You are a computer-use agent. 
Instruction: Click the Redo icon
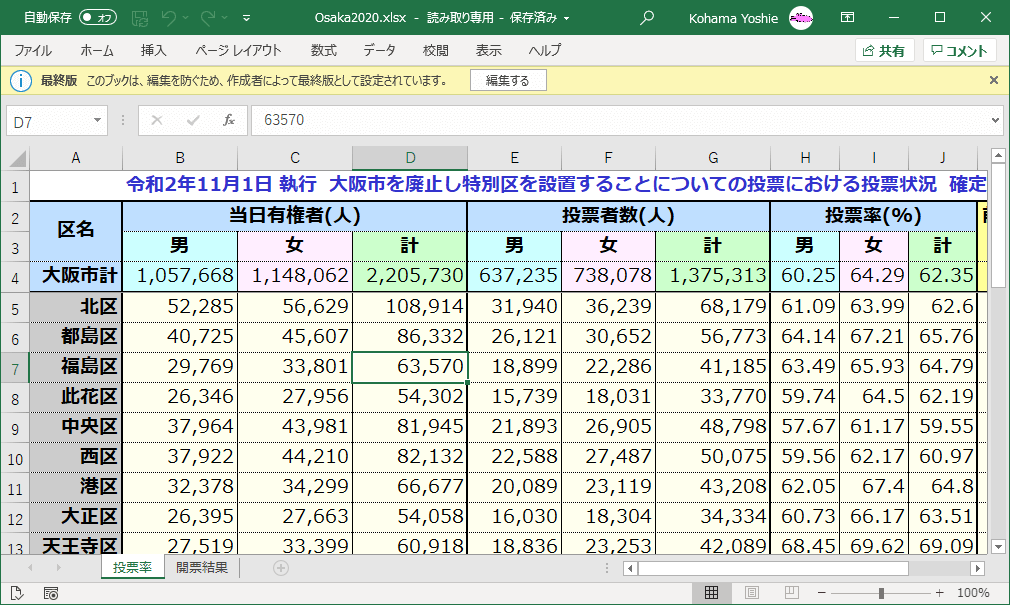point(208,17)
